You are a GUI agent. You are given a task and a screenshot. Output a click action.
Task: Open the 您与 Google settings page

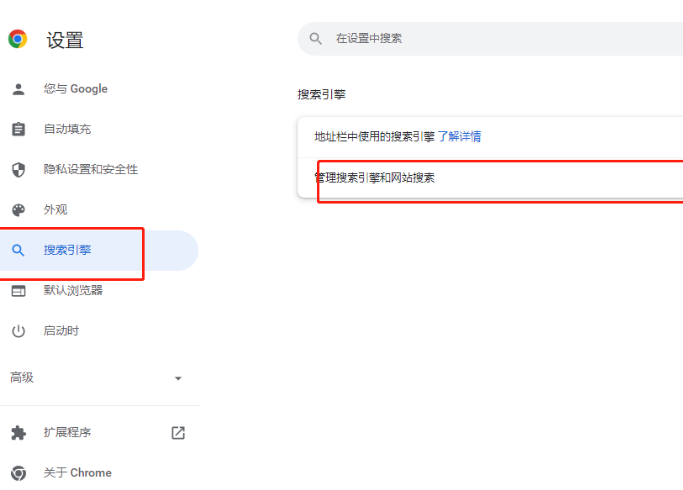75,89
